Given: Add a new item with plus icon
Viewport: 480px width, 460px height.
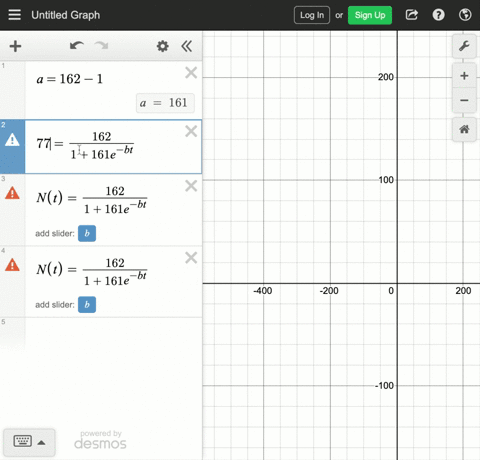Looking at the screenshot, I should point(15,46).
